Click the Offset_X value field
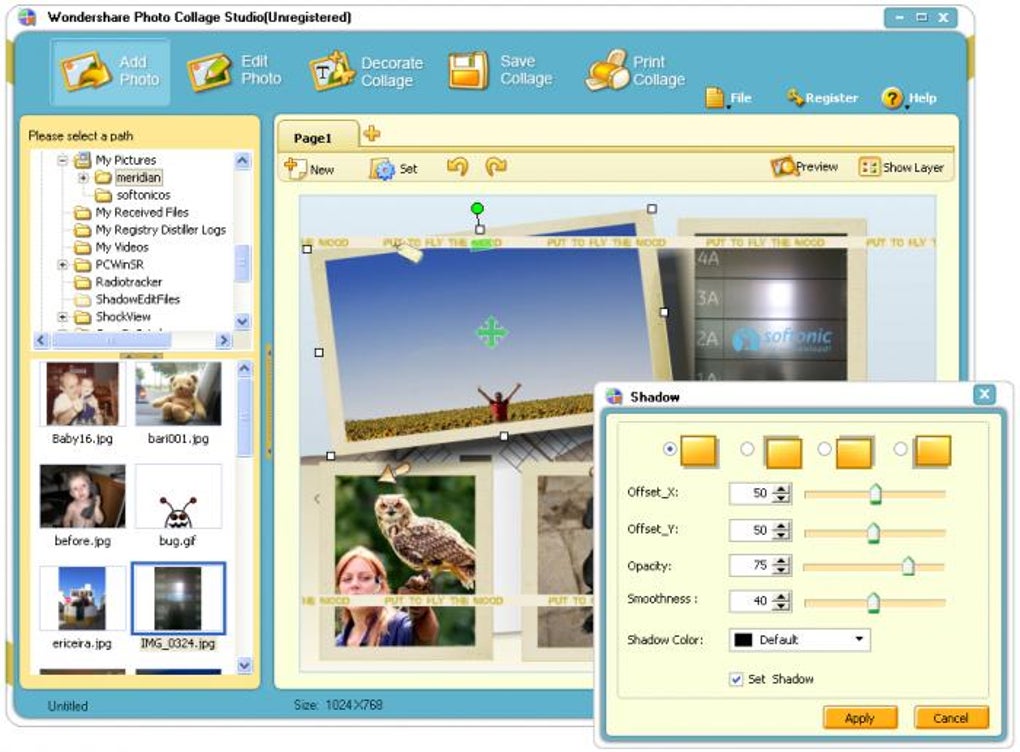The image size is (1020, 752). [751, 493]
